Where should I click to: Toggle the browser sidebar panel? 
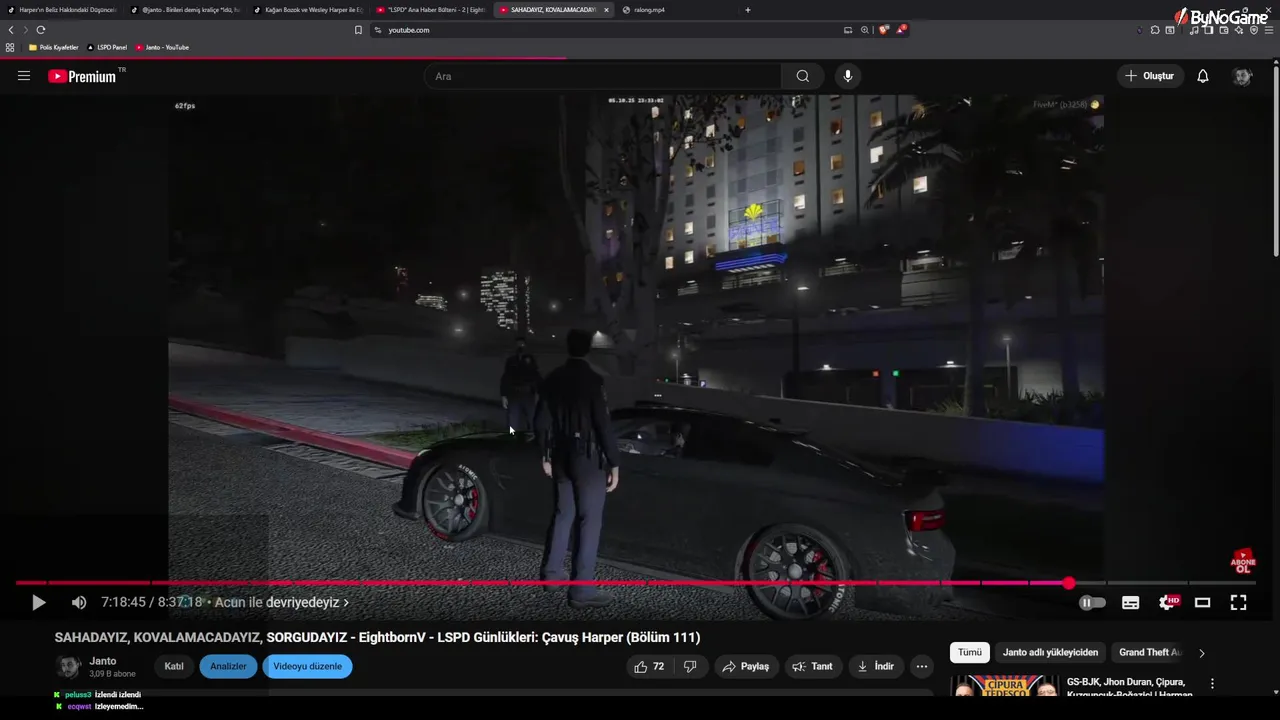[1208, 30]
